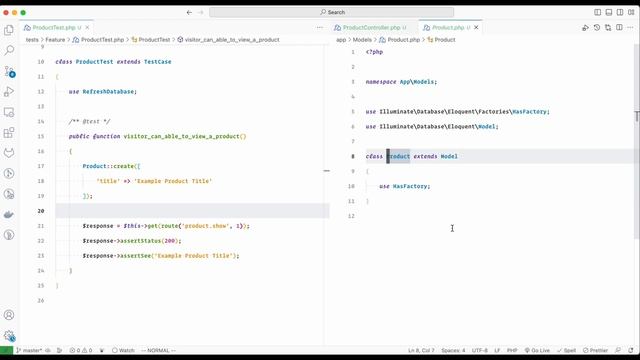Click Ln 8, Col 7 position indicator
The width and height of the screenshot is (640, 360).
click(421, 350)
